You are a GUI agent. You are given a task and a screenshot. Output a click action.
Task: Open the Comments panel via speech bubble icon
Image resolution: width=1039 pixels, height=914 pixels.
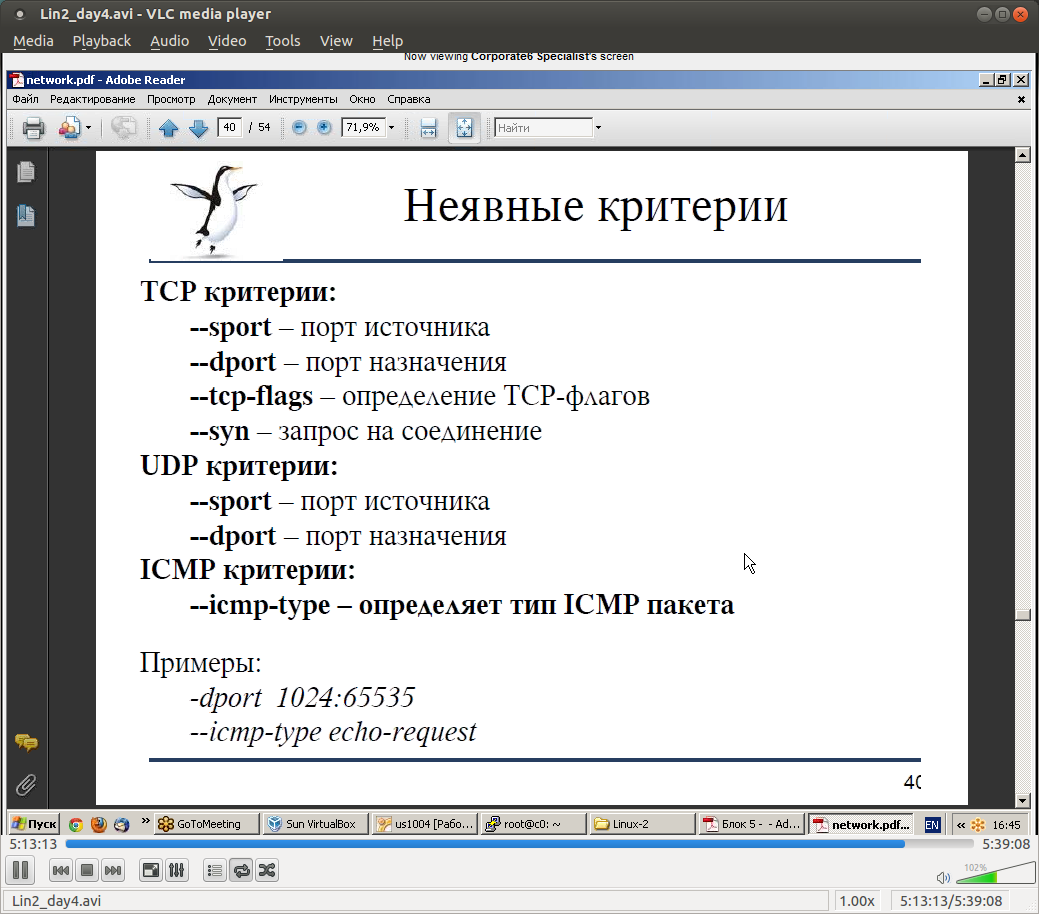coord(25,743)
